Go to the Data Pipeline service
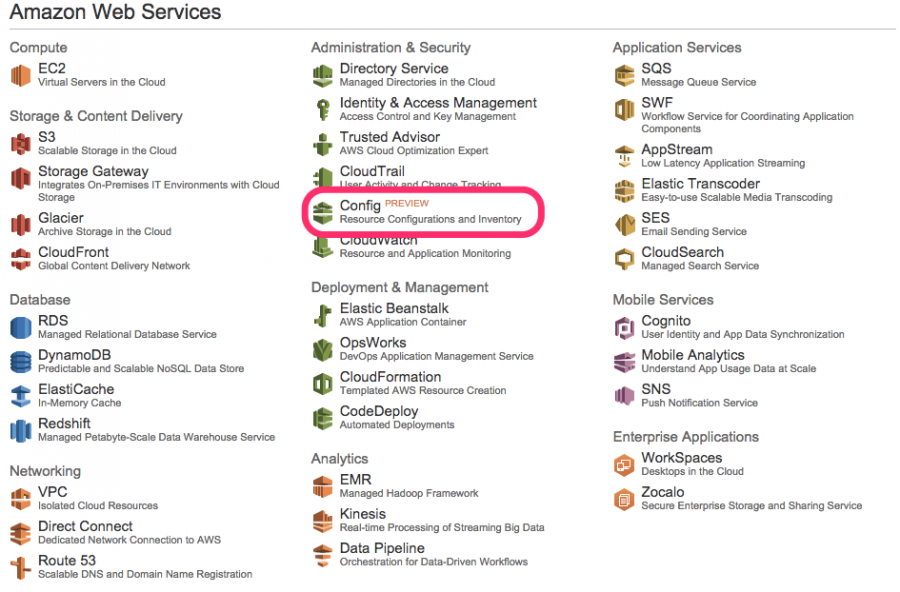The image size is (900, 592). click(382, 548)
